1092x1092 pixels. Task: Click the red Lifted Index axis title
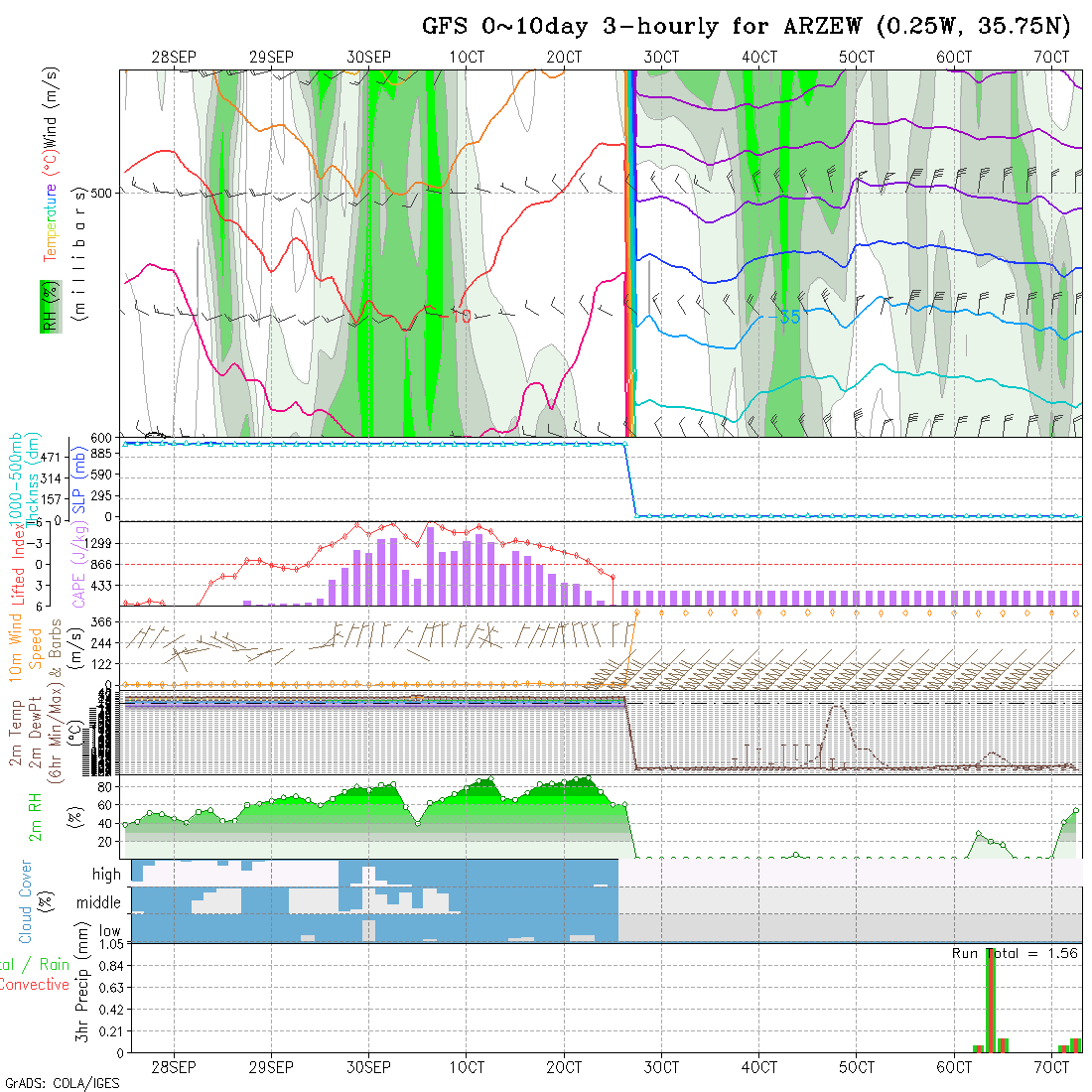[x=18, y=563]
